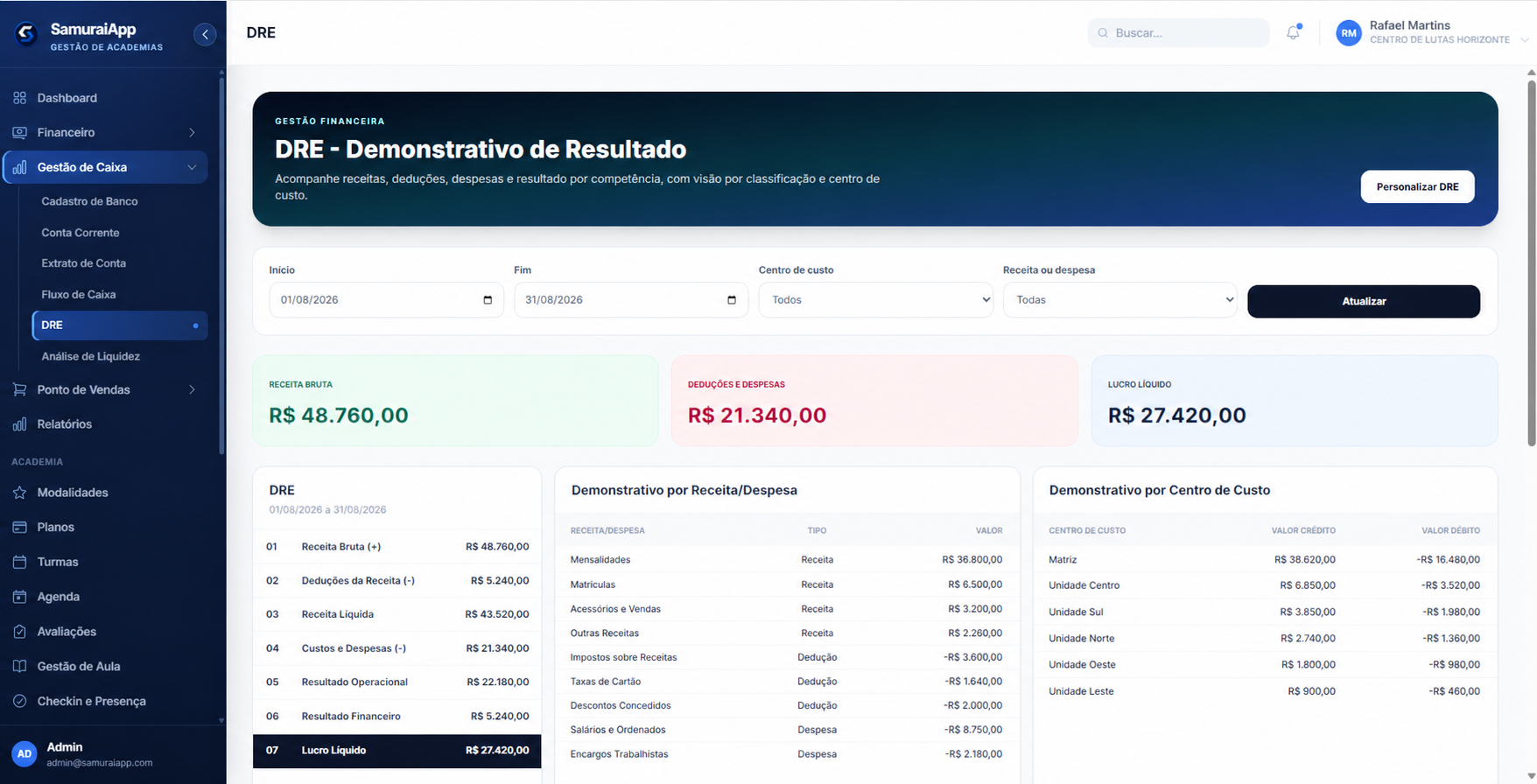This screenshot has width=1537, height=784.
Task: Open the notifications bell
Action: (1293, 32)
